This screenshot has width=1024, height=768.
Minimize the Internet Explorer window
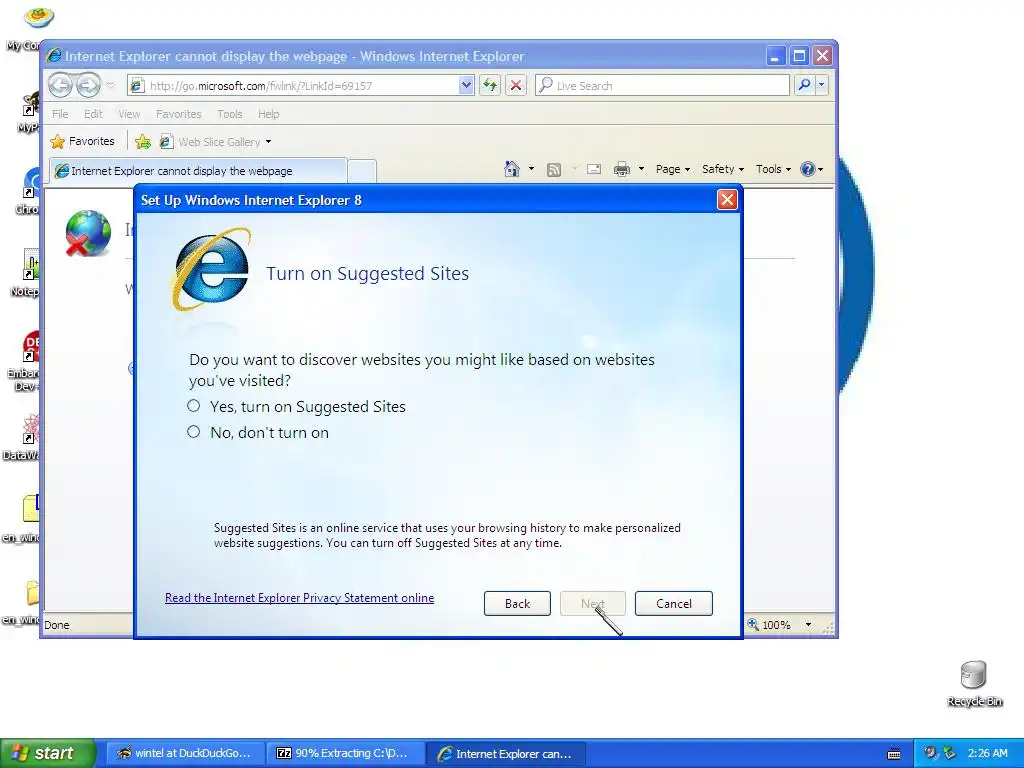775,56
